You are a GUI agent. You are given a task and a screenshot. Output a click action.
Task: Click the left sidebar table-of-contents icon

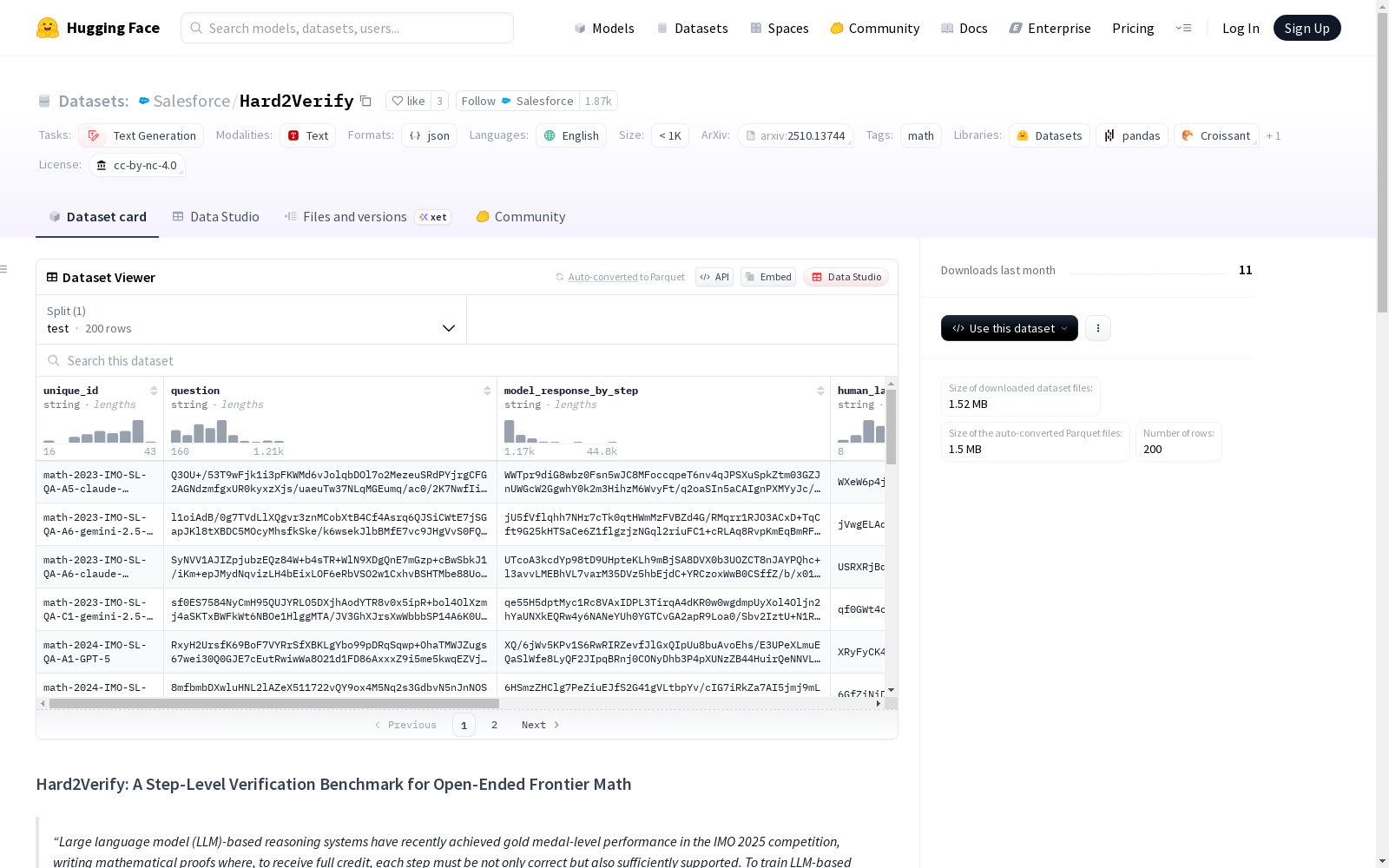3,269
